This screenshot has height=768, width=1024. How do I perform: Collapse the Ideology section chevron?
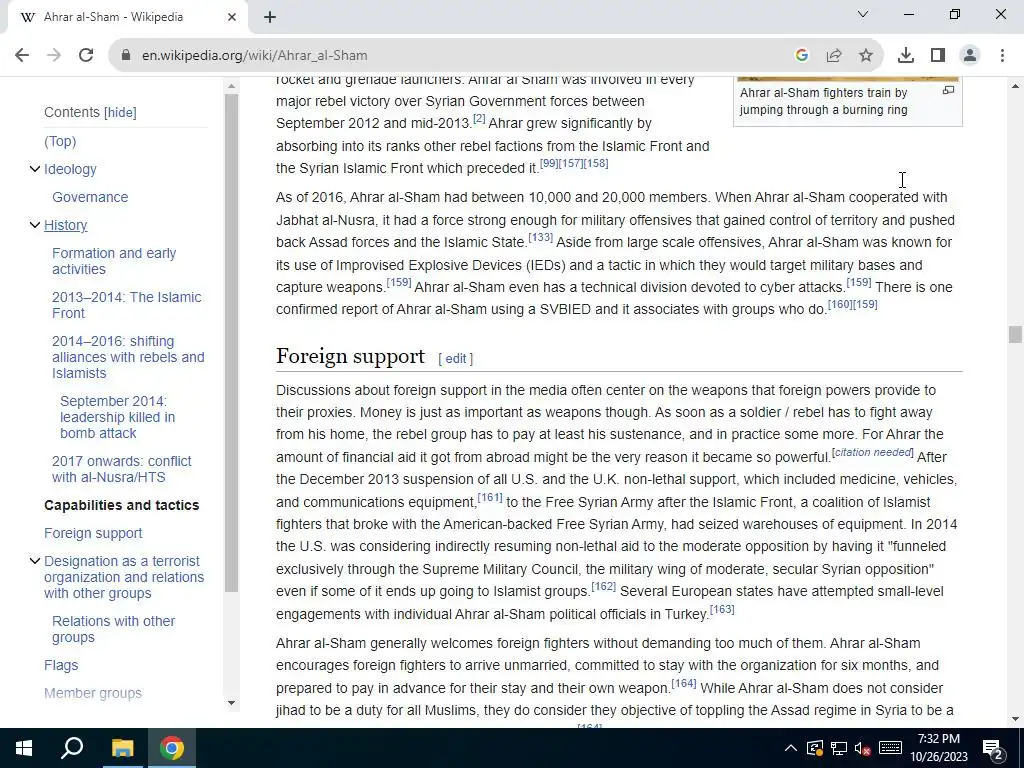[35, 169]
